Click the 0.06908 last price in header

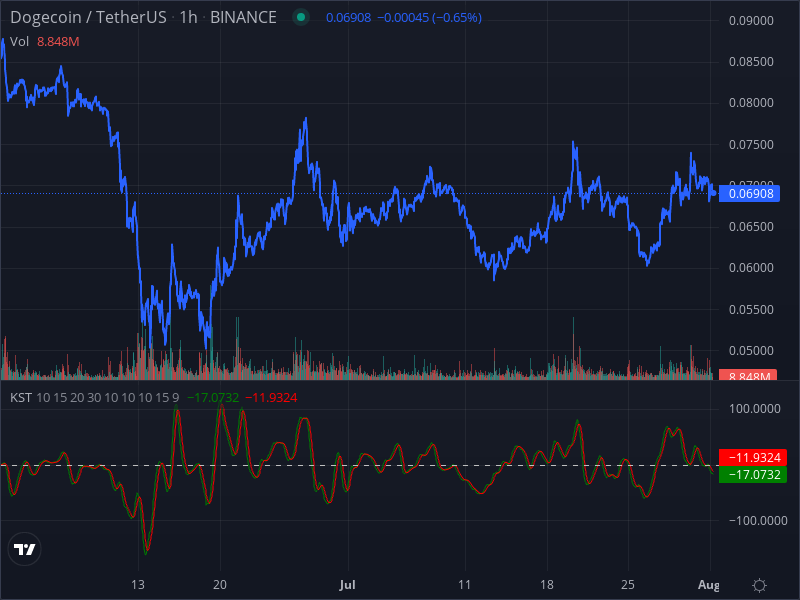point(348,18)
